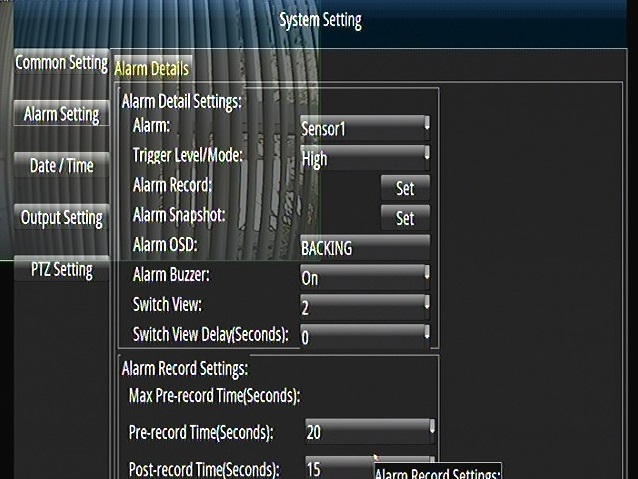Select the Alarm Setting menu item
The image size is (638, 479).
tap(61, 114)
